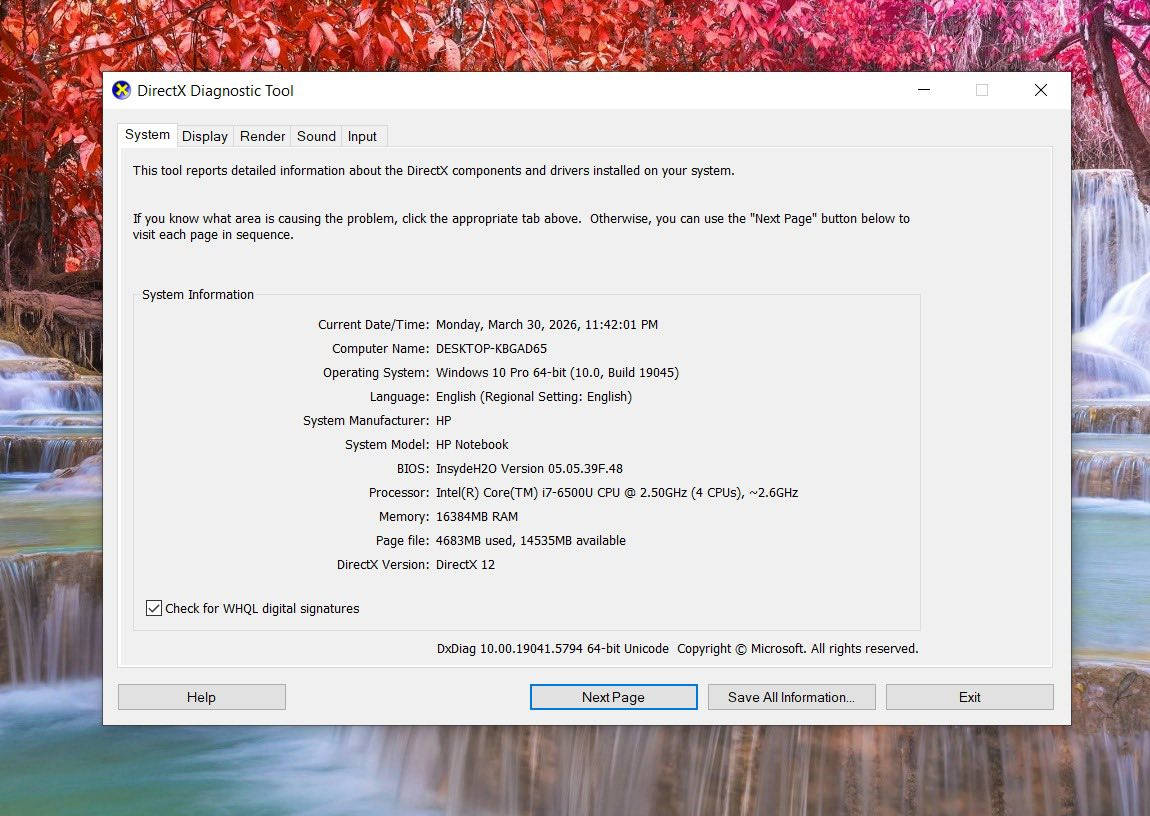Switch to the Input tab
This screenshot has width=1150, height=816.
tap(362, 136)
